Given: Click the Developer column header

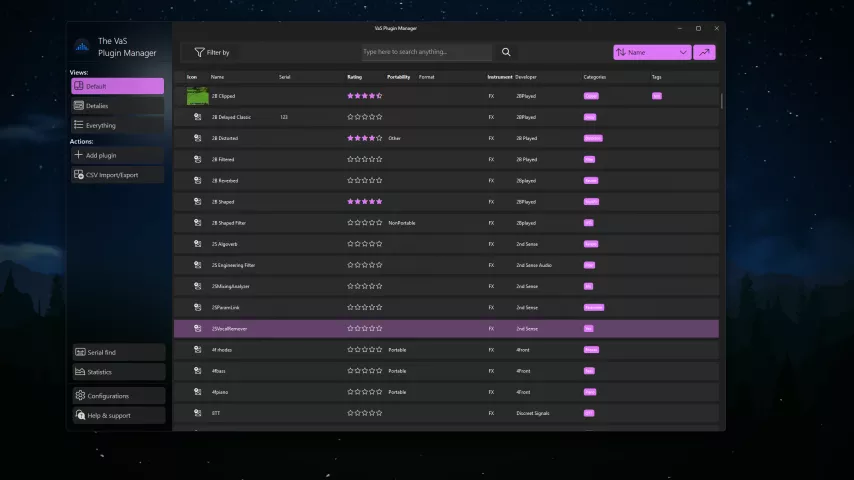Looking at the screenshot, I should (526, 77).
